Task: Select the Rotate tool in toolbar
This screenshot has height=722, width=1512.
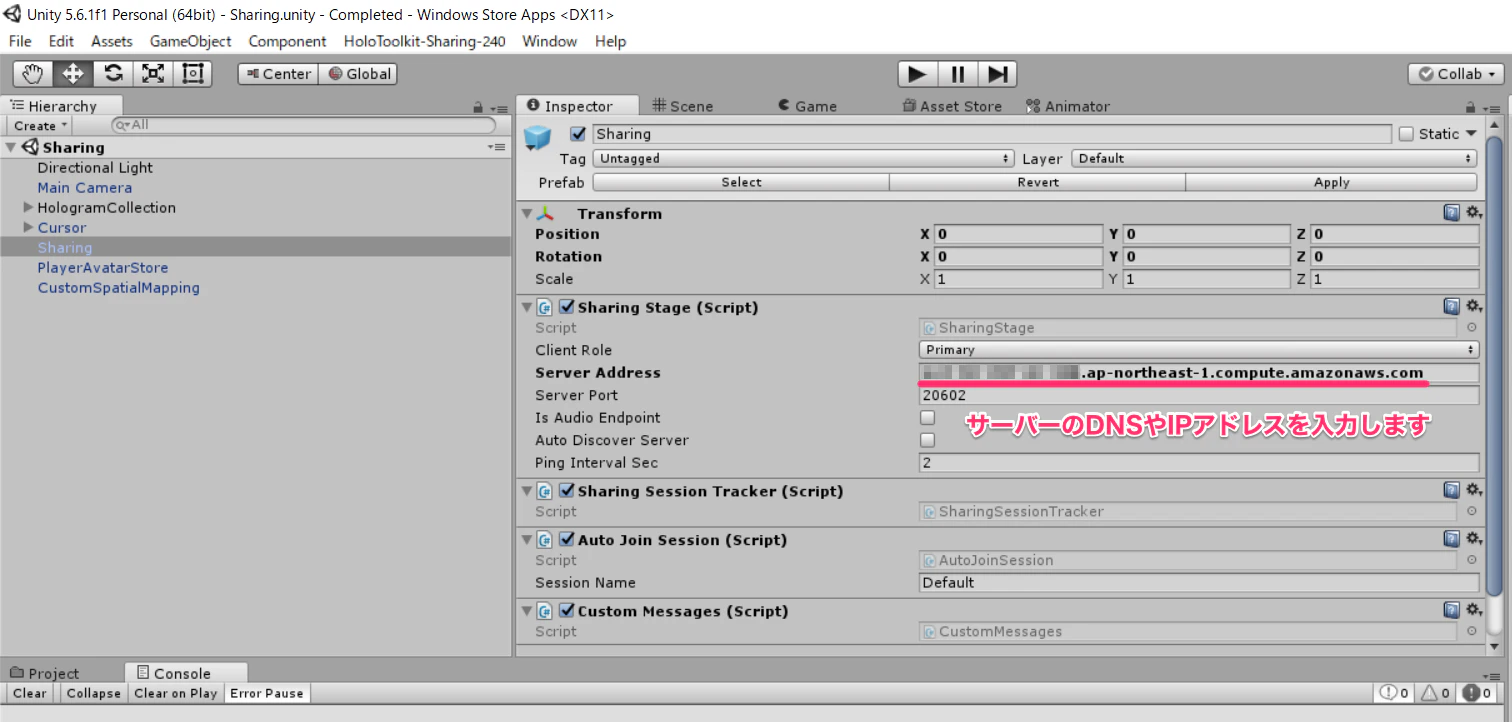Action: 113,74
